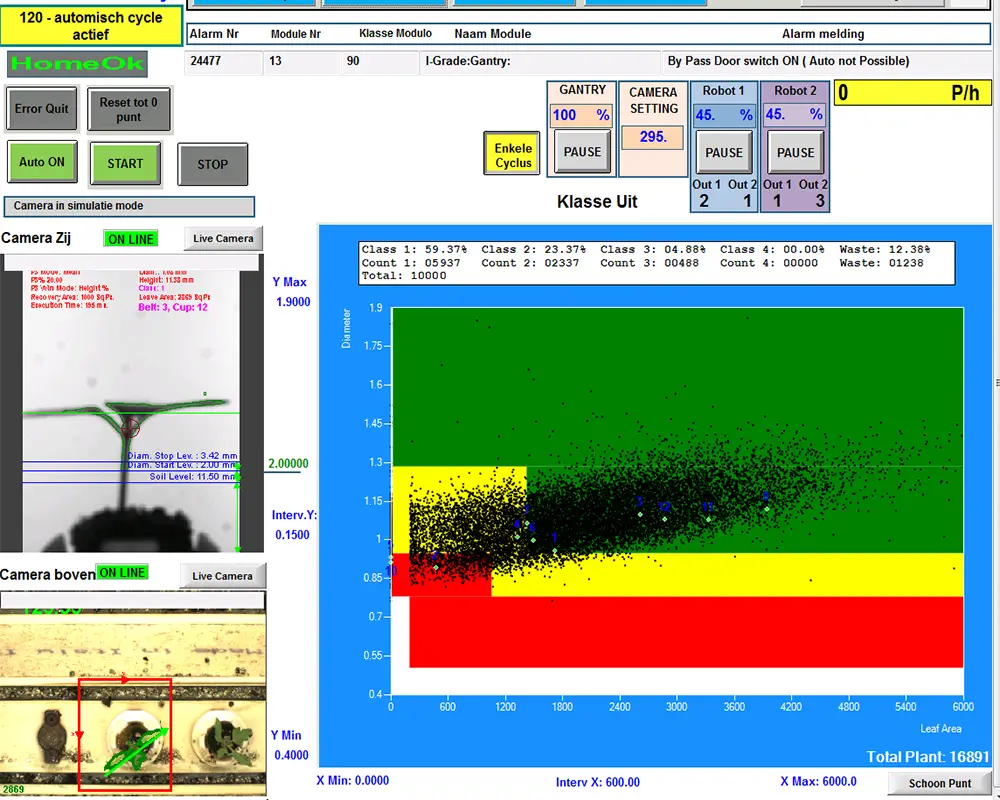Click the Error Quit button
Viewport: 1000px width, 800px height.
[42, 109]
